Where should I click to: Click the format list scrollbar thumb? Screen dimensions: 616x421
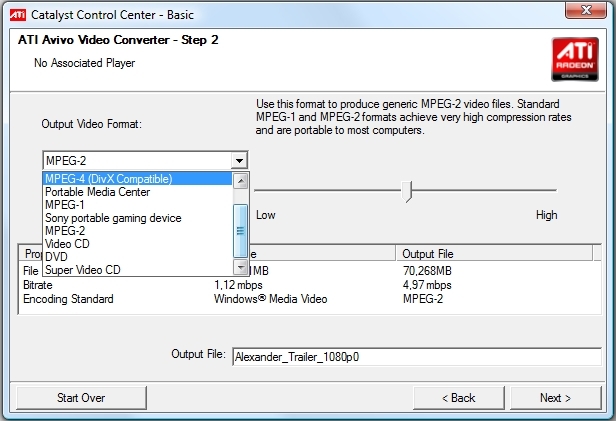(240, 231)
